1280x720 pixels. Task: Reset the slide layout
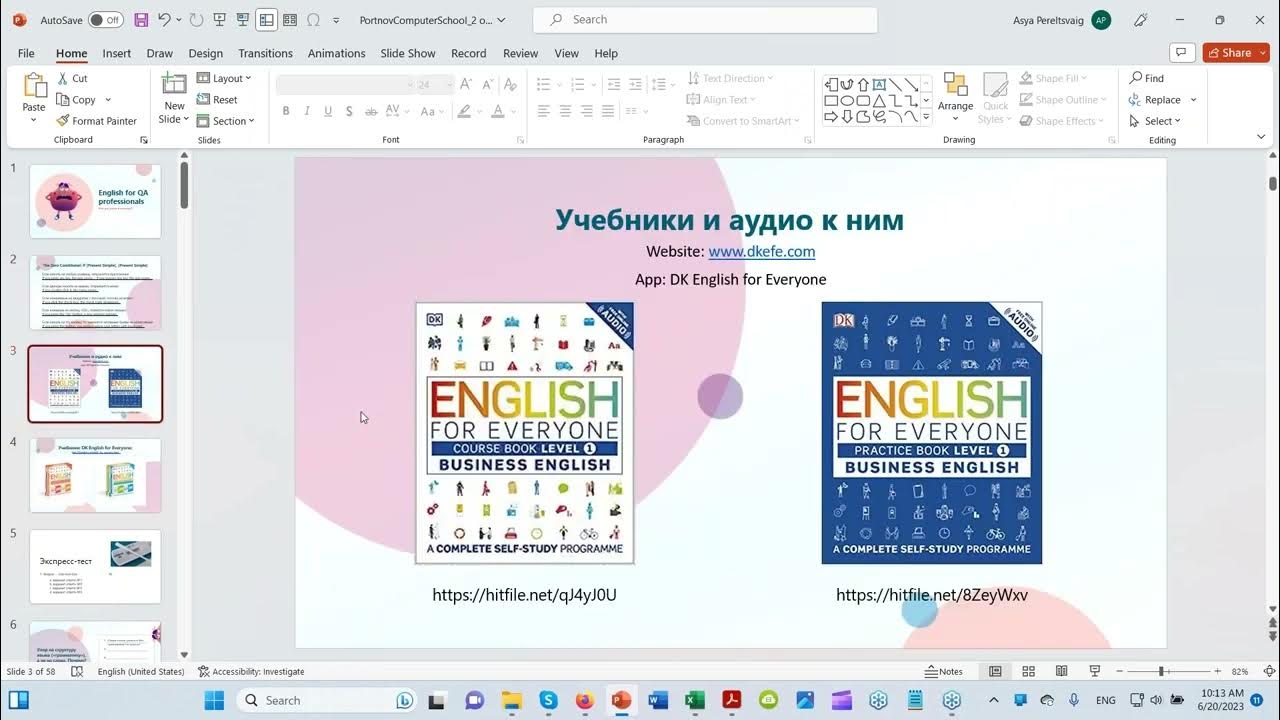[217, 100]
